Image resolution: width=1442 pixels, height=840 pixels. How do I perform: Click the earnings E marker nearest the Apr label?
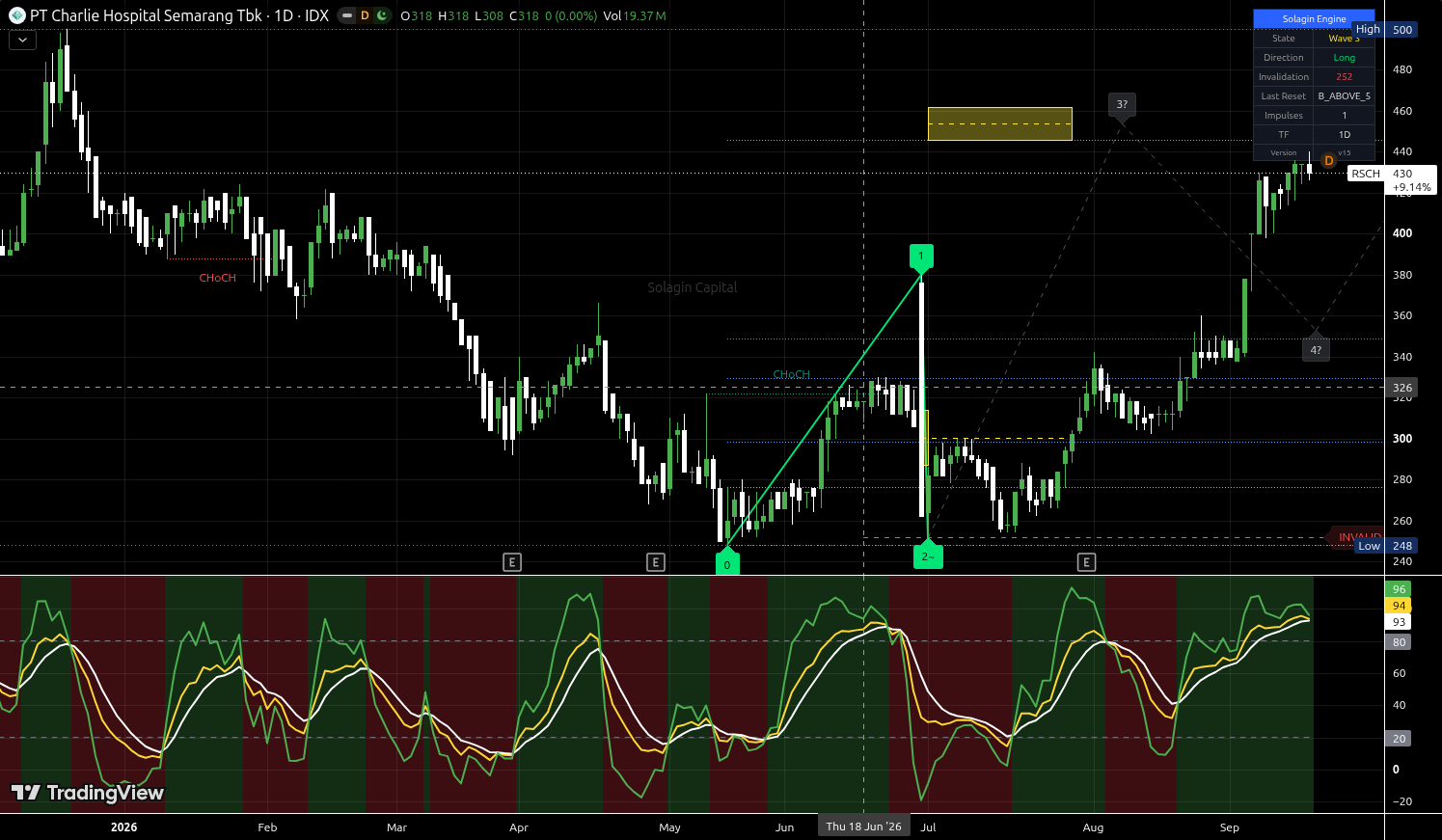(512, 562)
